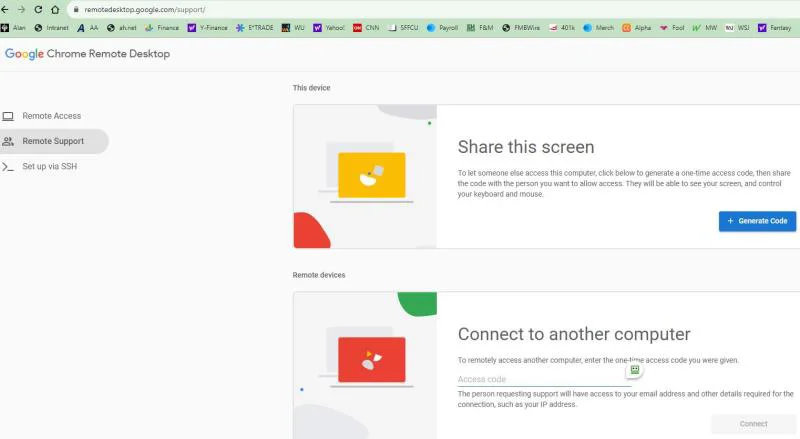
Task: Open the AA bookmark
Action: tap(88, 28)
